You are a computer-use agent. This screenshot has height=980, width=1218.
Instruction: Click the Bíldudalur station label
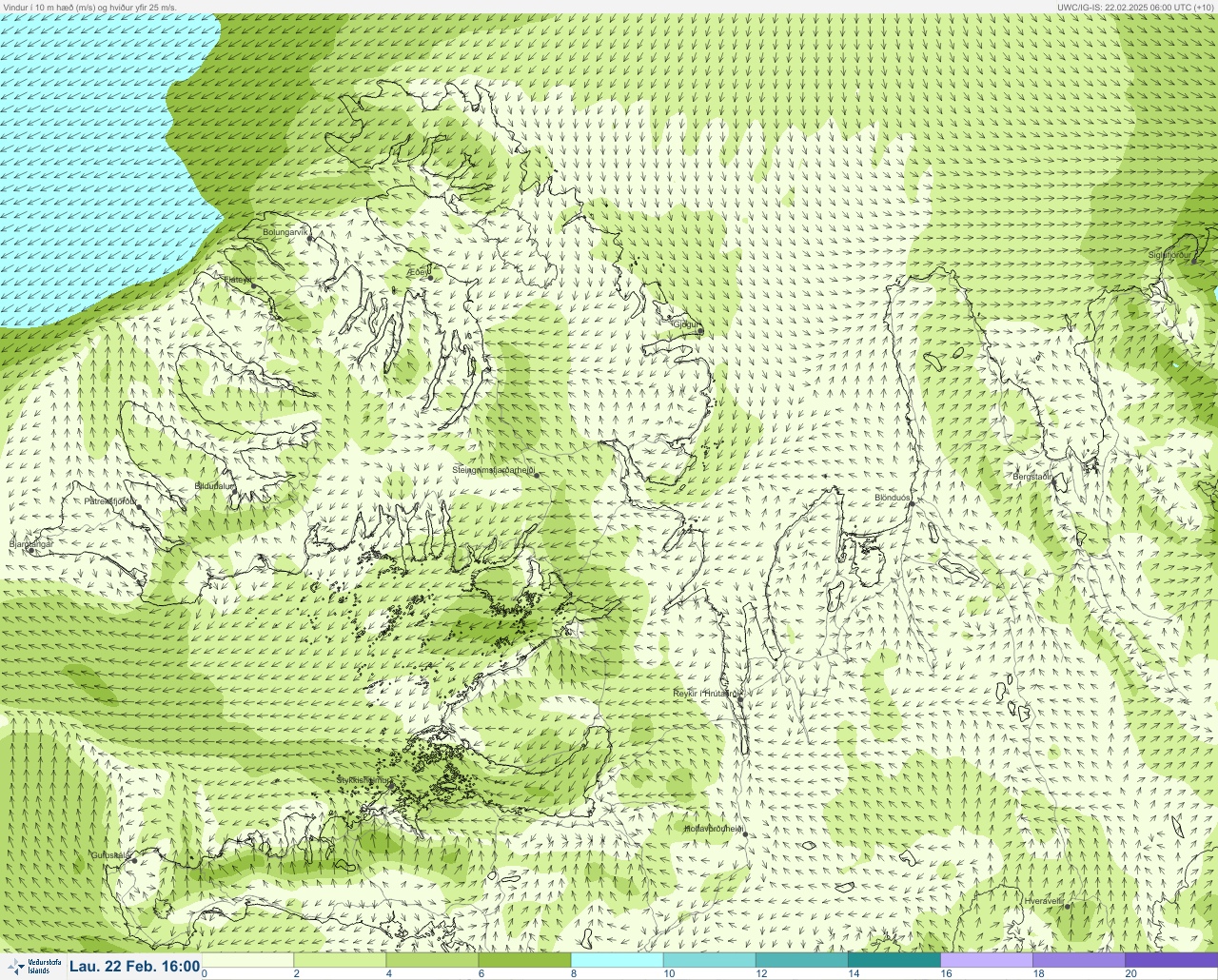click(214, 485)
